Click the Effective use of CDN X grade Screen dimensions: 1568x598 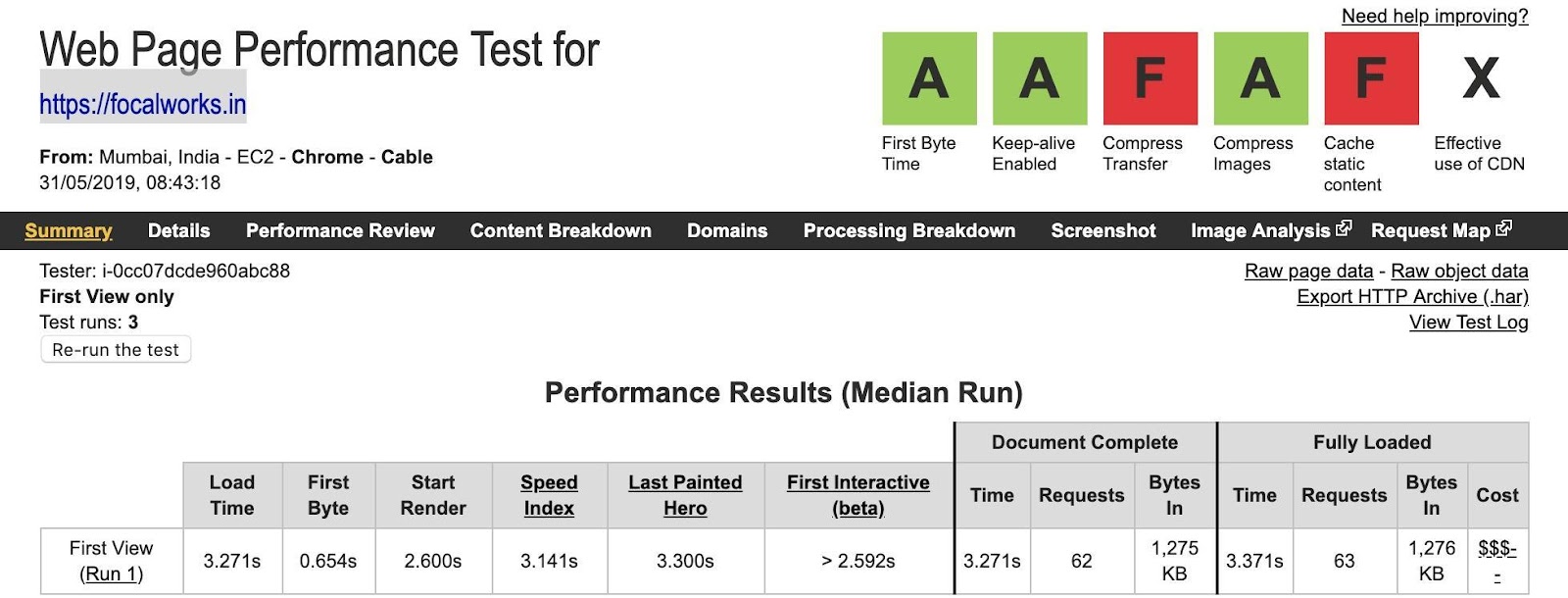(1481, 78)
